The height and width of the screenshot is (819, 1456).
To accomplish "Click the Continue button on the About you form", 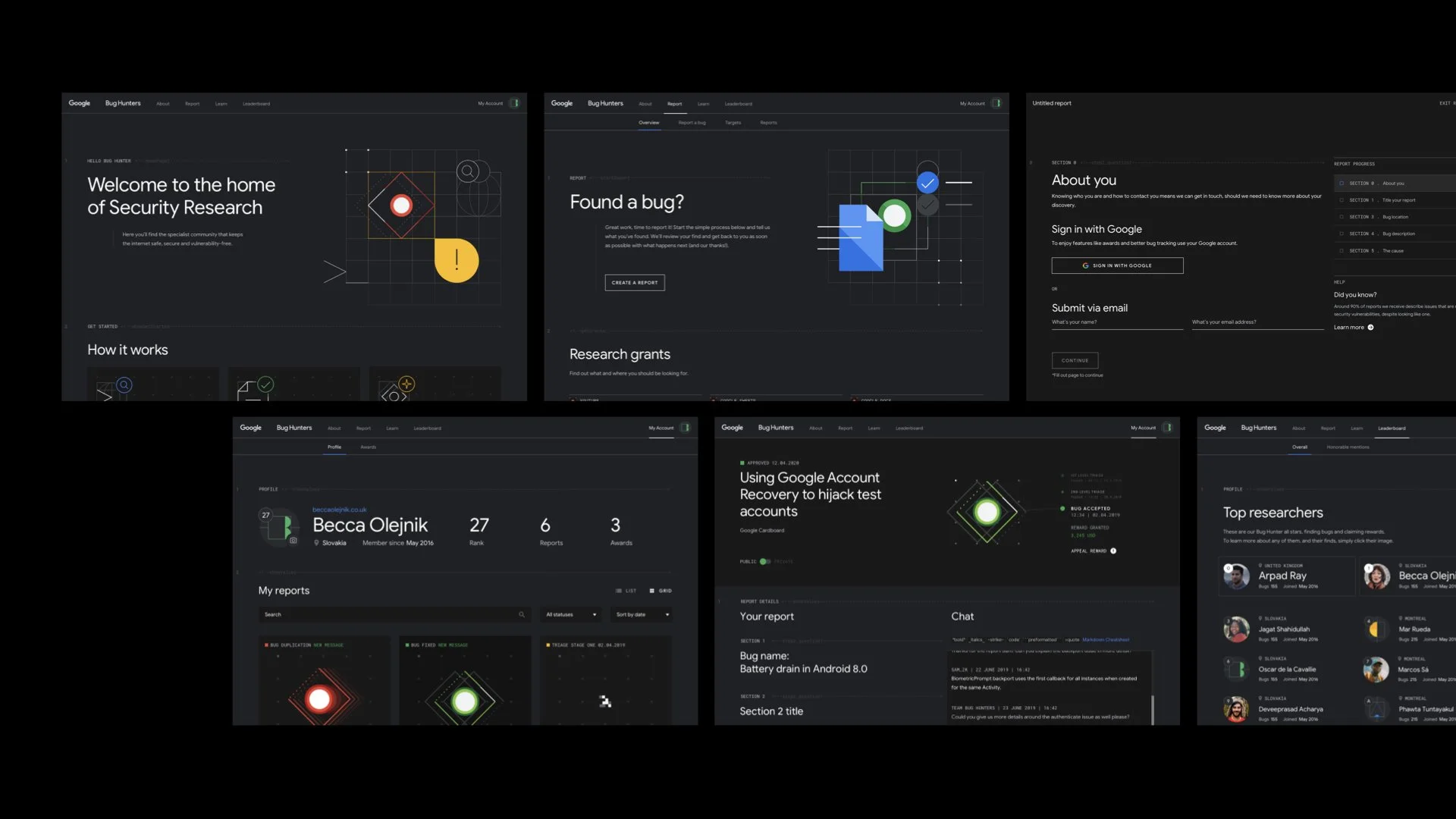I will point(1075,361).
